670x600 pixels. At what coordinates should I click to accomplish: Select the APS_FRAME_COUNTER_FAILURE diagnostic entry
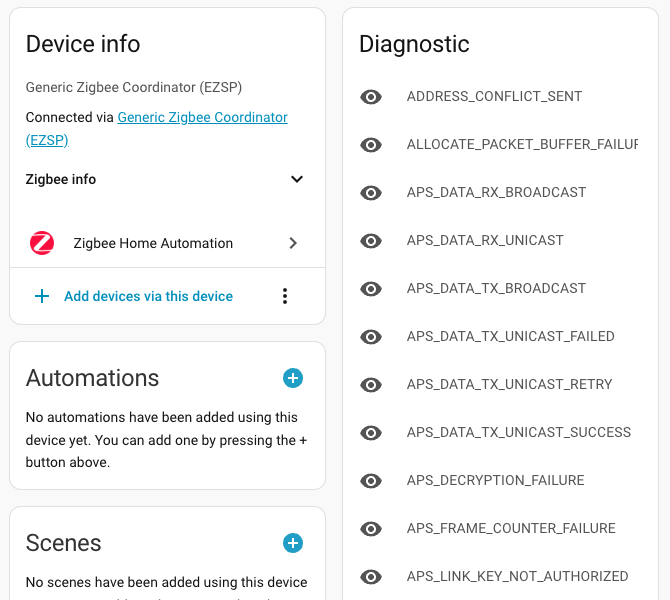(511, 528)
